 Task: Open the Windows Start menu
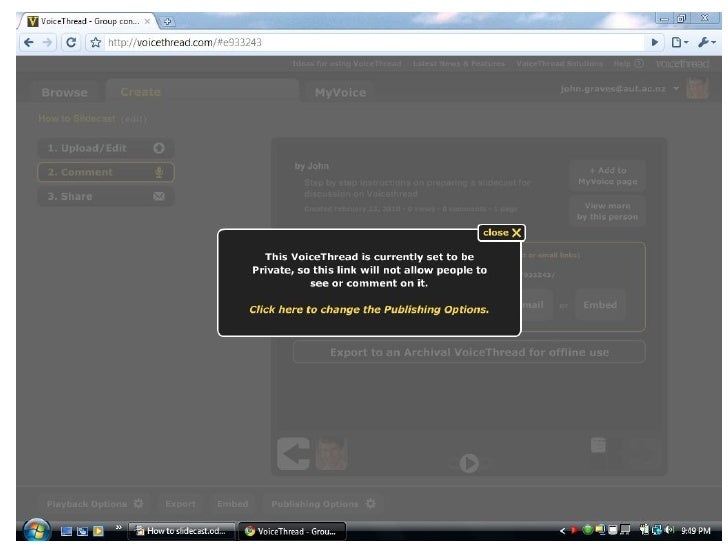(x=37, y=530)
